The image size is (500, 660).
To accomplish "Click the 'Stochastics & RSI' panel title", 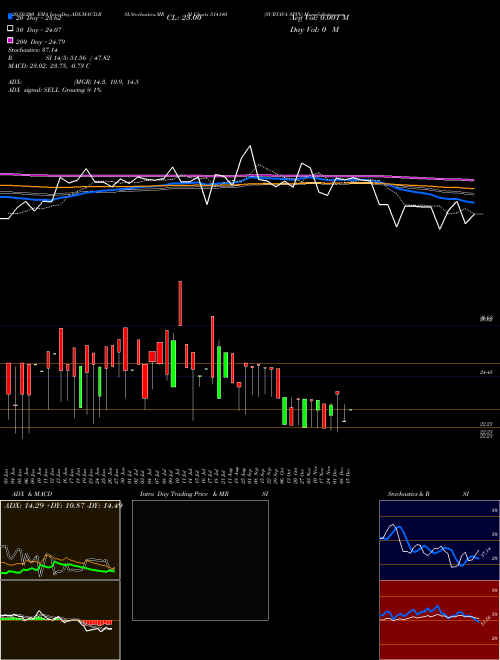I will point(428,494).
